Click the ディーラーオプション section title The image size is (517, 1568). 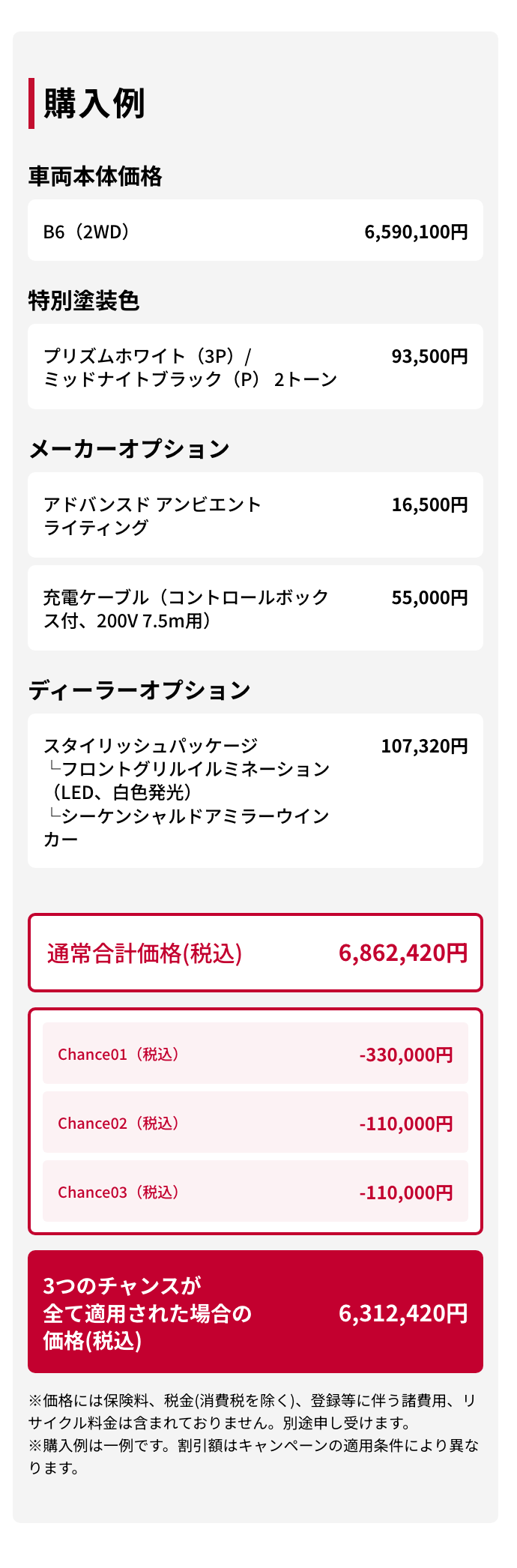[139, 690]
